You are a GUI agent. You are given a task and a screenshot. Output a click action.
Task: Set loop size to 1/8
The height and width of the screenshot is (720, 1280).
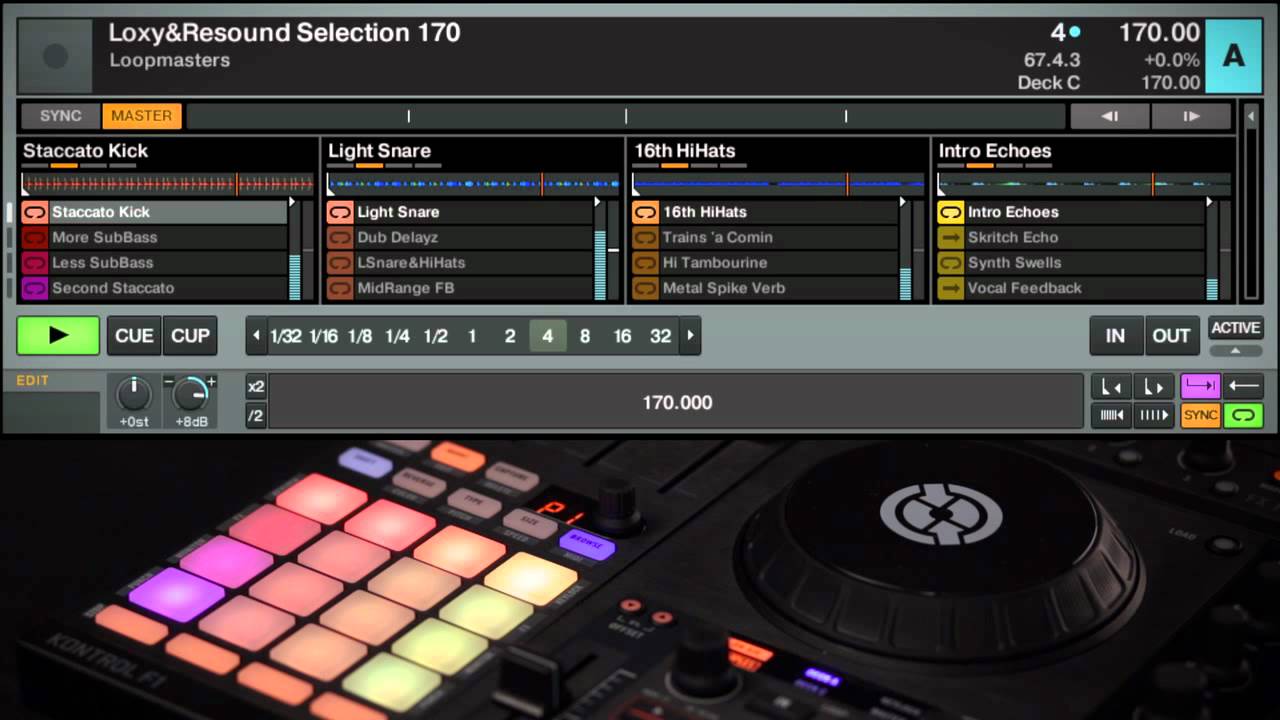[x=360, y=336]
